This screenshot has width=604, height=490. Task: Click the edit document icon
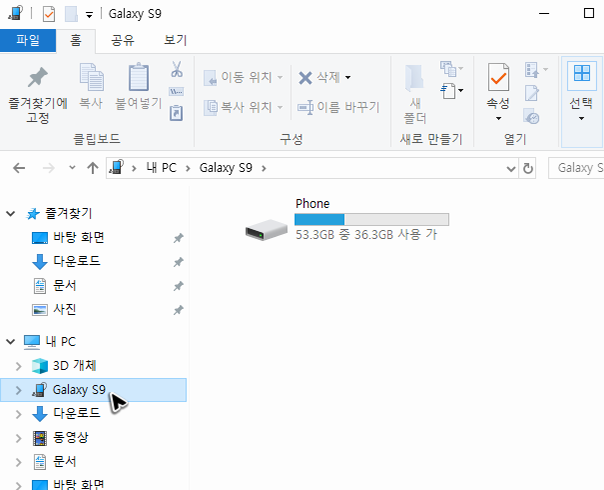coord(532,93)
